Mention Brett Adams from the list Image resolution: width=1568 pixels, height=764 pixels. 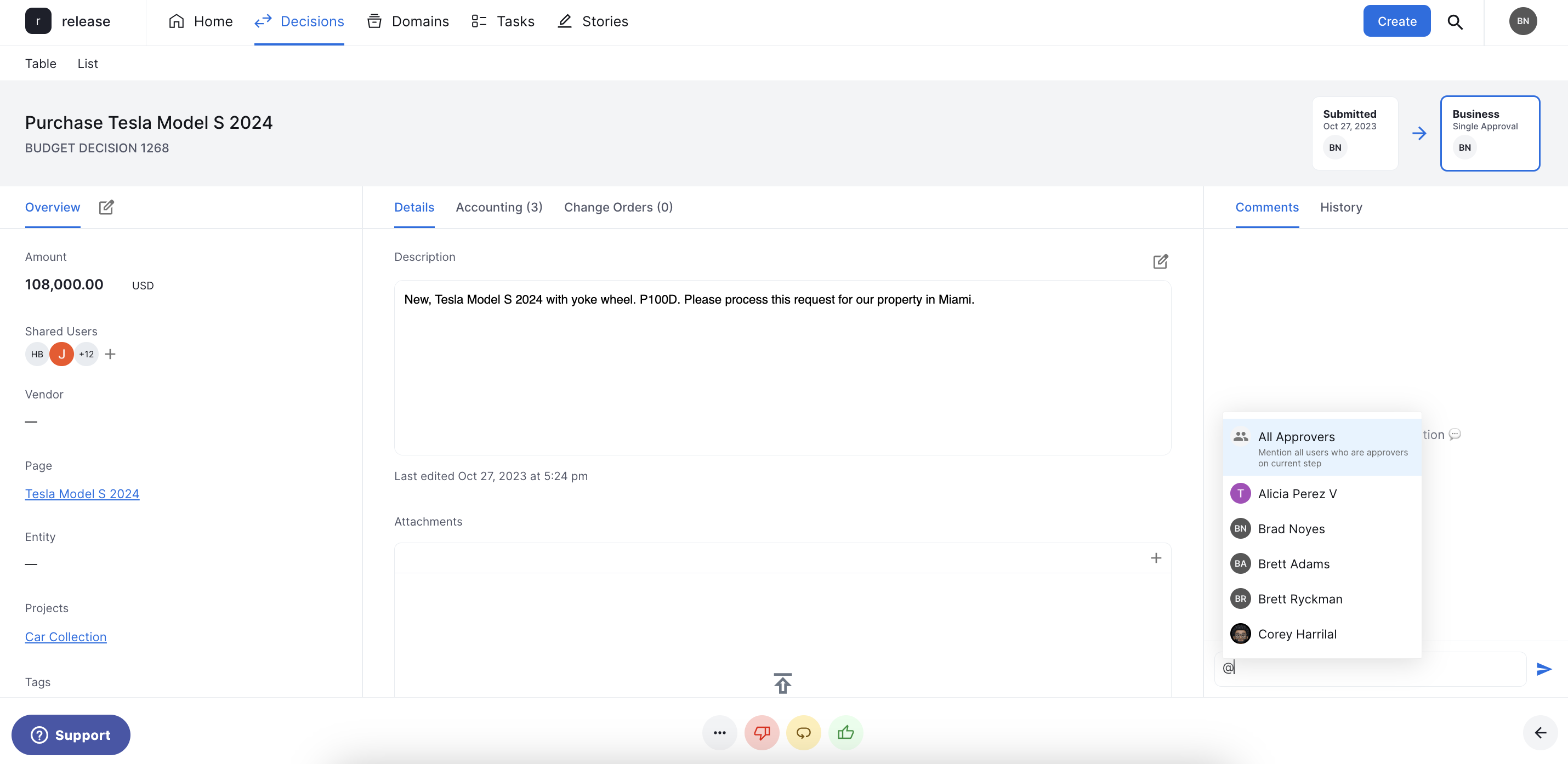click(x=1321, y=564)
